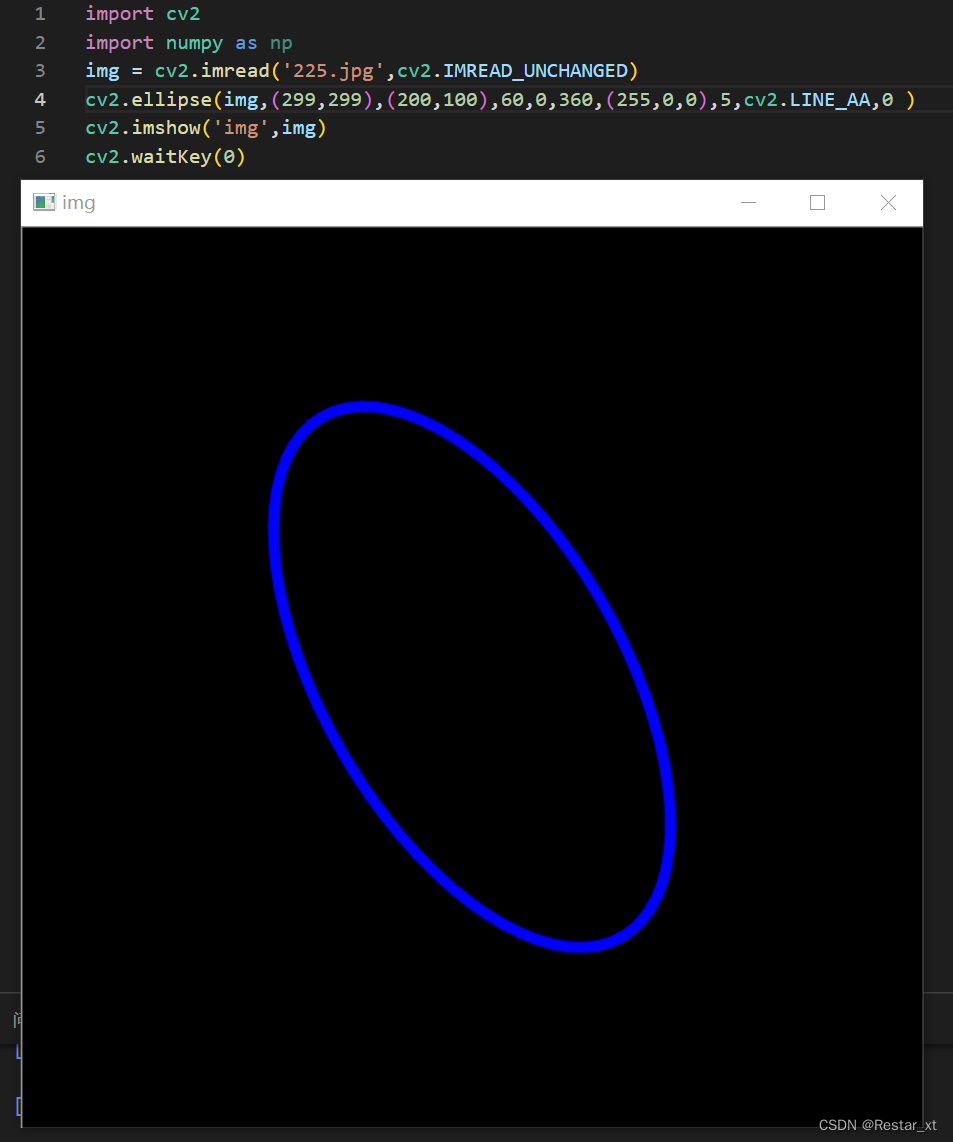The image size is (953, 1142).
Task: Click the '225.jpg' string on line 3
Action: pos(333,71)
